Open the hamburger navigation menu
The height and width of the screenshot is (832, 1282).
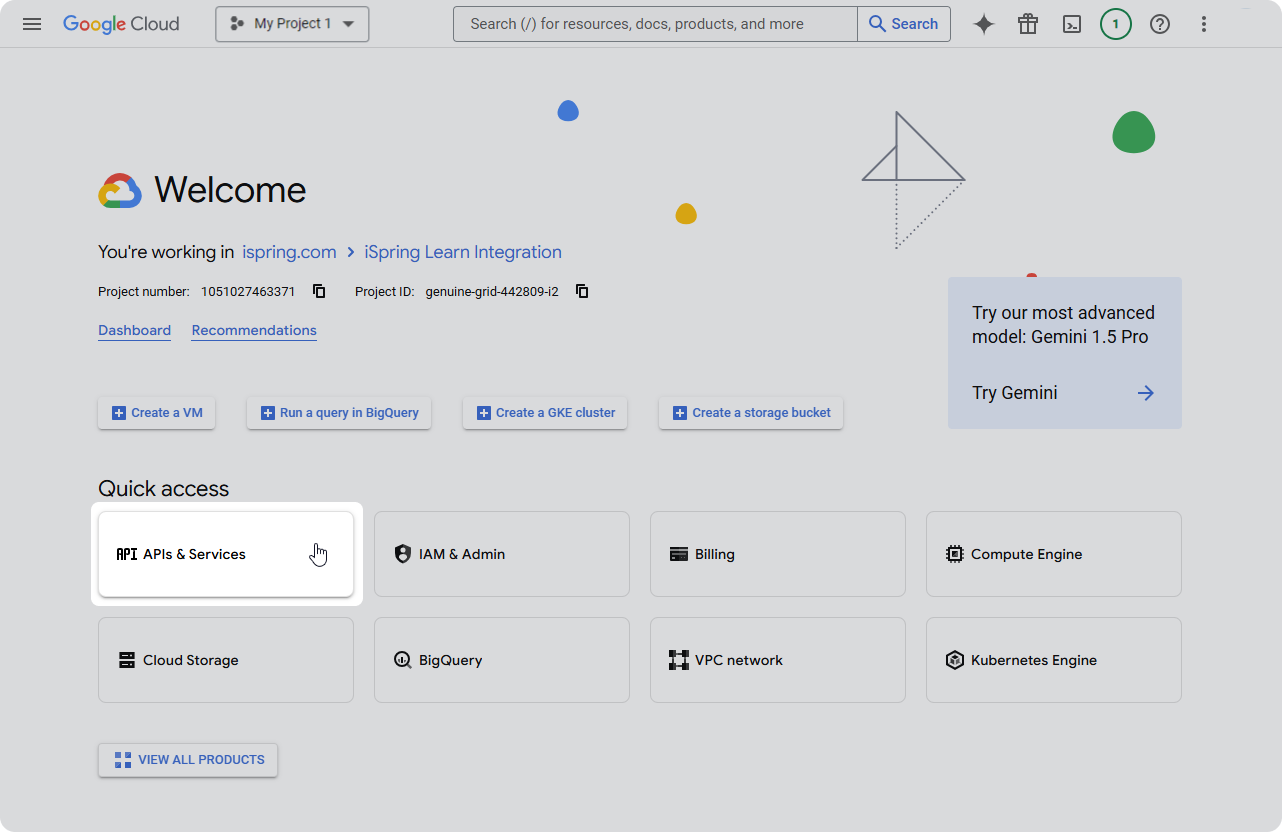(x=32, y=24)
